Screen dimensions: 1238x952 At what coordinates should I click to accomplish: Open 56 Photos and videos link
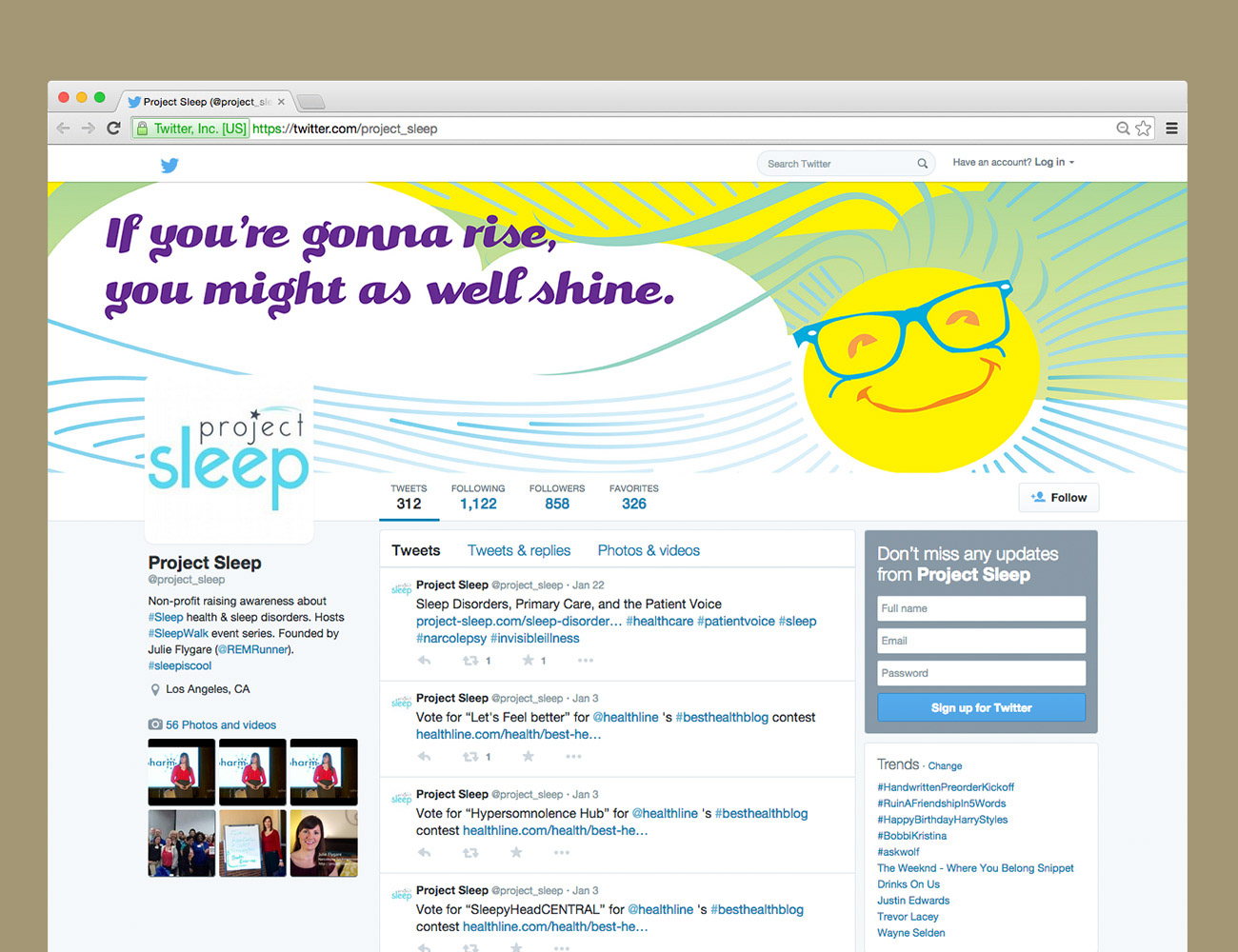point(221,724)
